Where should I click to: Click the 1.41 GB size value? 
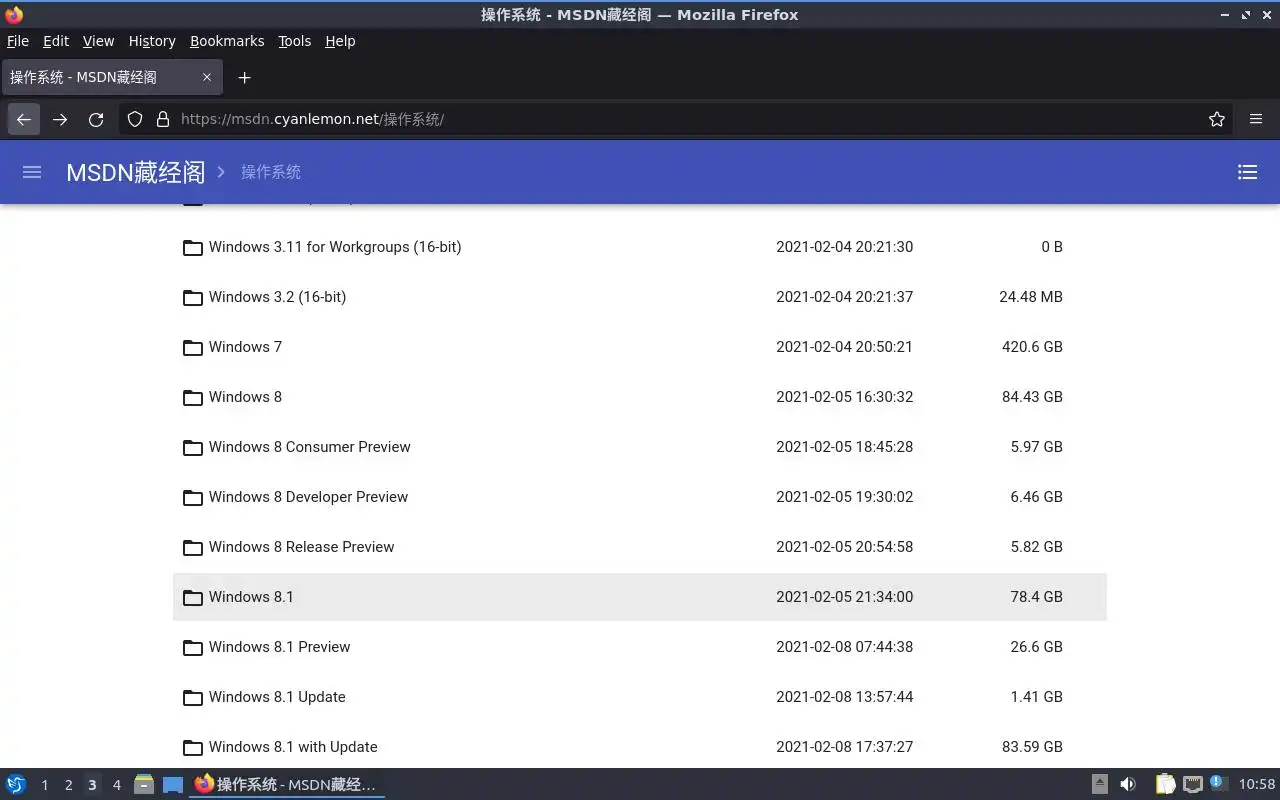click(x=1036, y=697)
